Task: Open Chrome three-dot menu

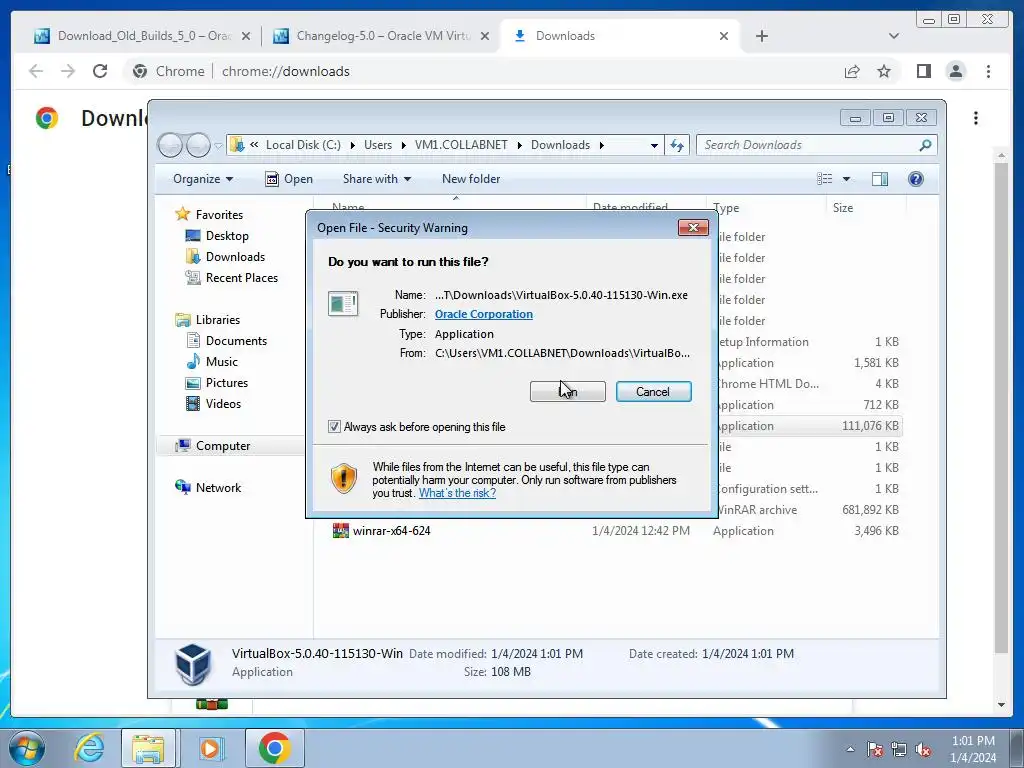Action: click(988, 71)
